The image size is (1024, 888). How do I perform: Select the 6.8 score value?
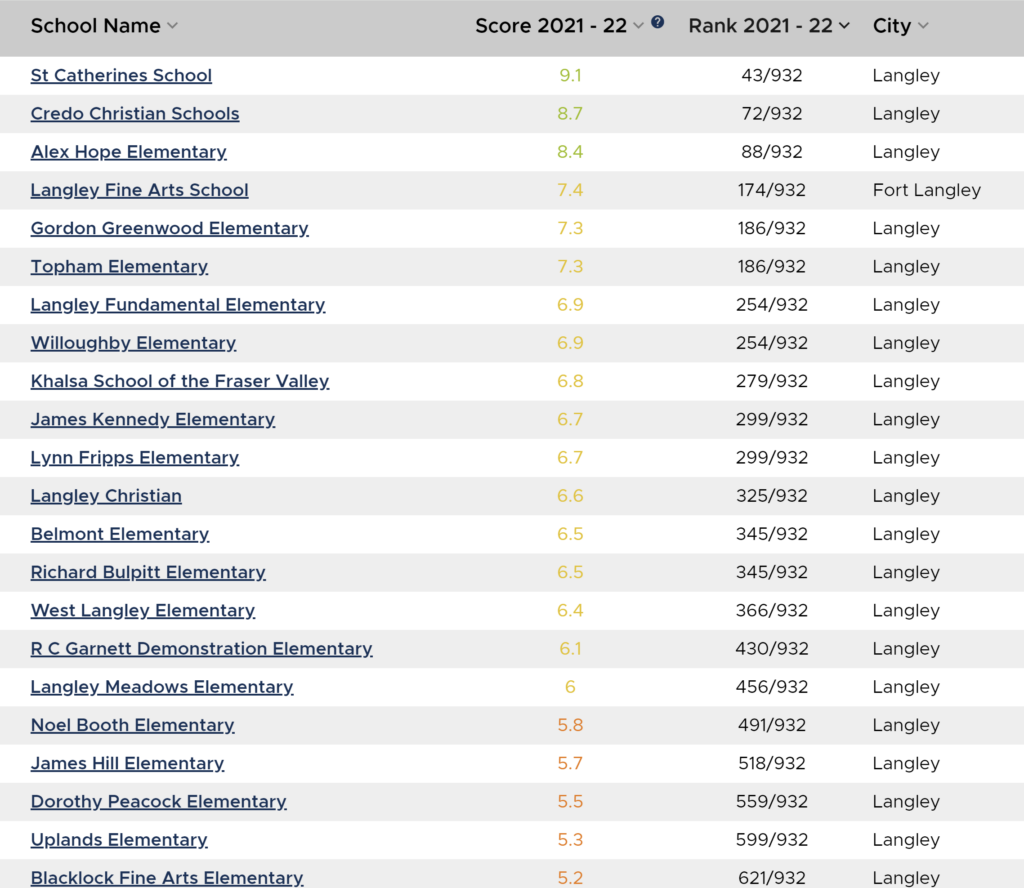point(570,381)
